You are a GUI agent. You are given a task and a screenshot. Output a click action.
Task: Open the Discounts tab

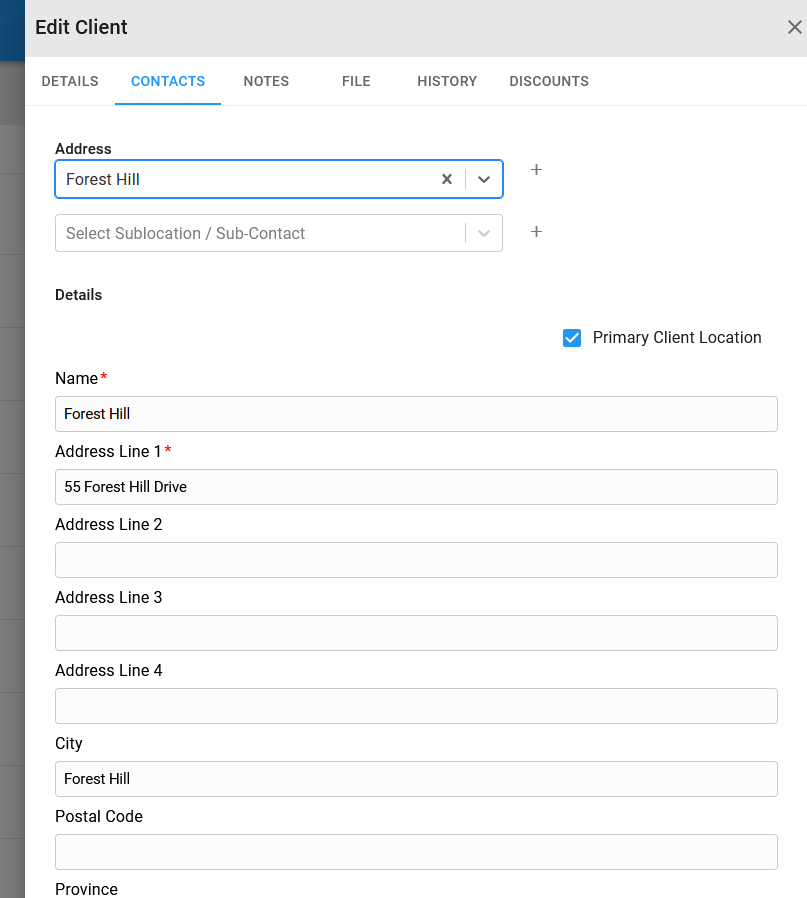(x=549, y=81)
